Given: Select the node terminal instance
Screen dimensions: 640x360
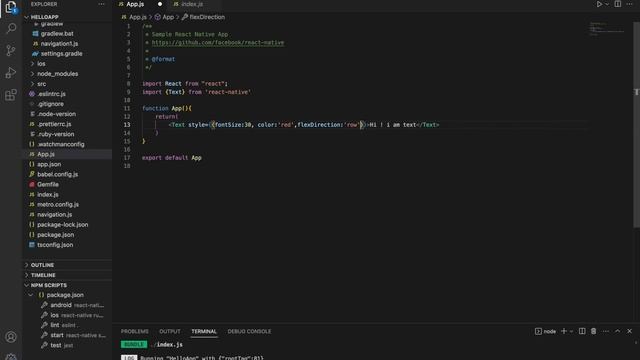Looking at the screenshot, I should (x=545, y=331).
